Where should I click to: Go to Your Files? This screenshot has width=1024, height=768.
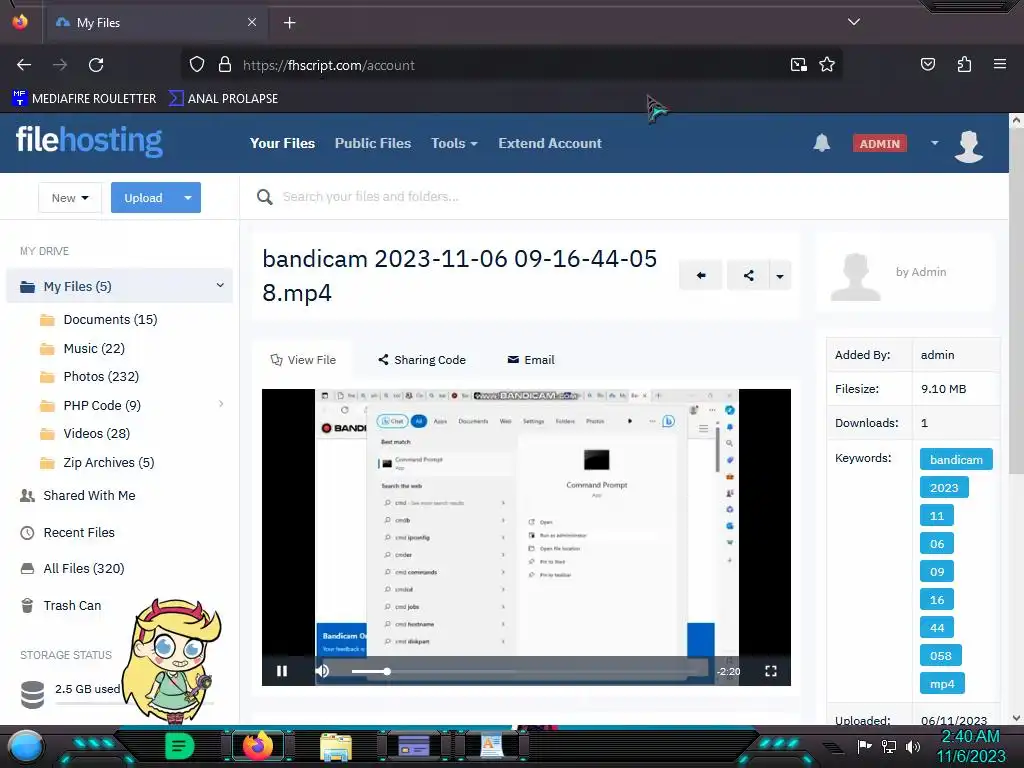282,143
